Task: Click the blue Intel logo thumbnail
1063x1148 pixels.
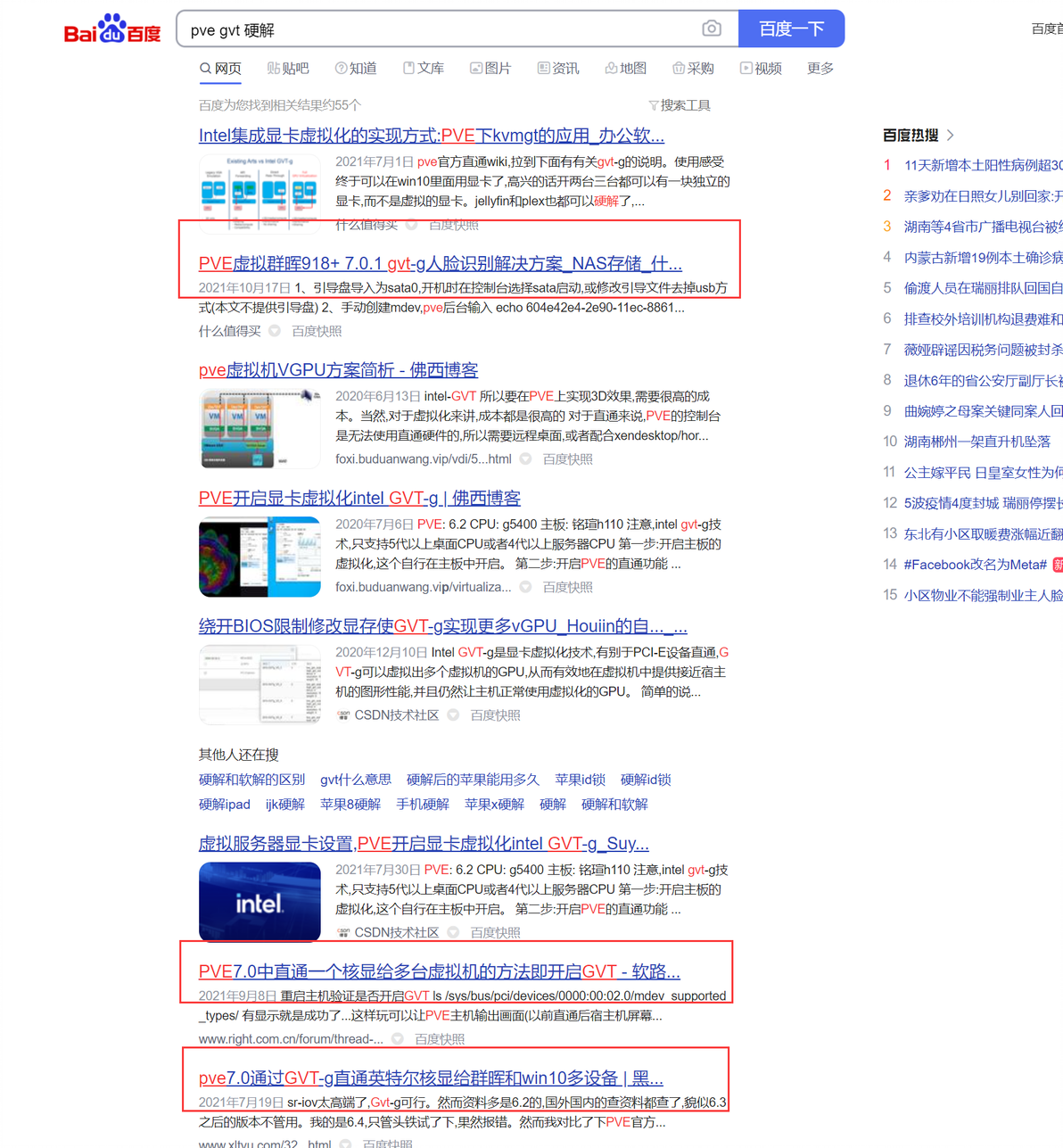Action: click(260, 902)
